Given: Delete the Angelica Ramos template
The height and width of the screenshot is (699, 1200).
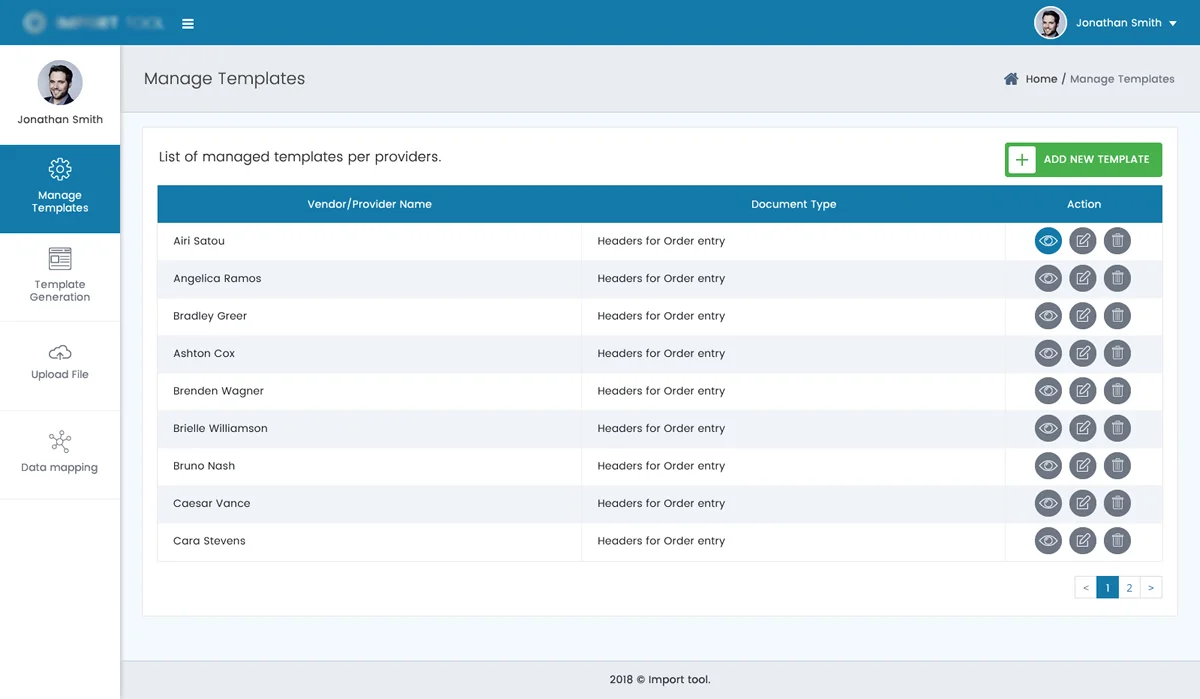Looking at the screenshot, I should 1118,278.
